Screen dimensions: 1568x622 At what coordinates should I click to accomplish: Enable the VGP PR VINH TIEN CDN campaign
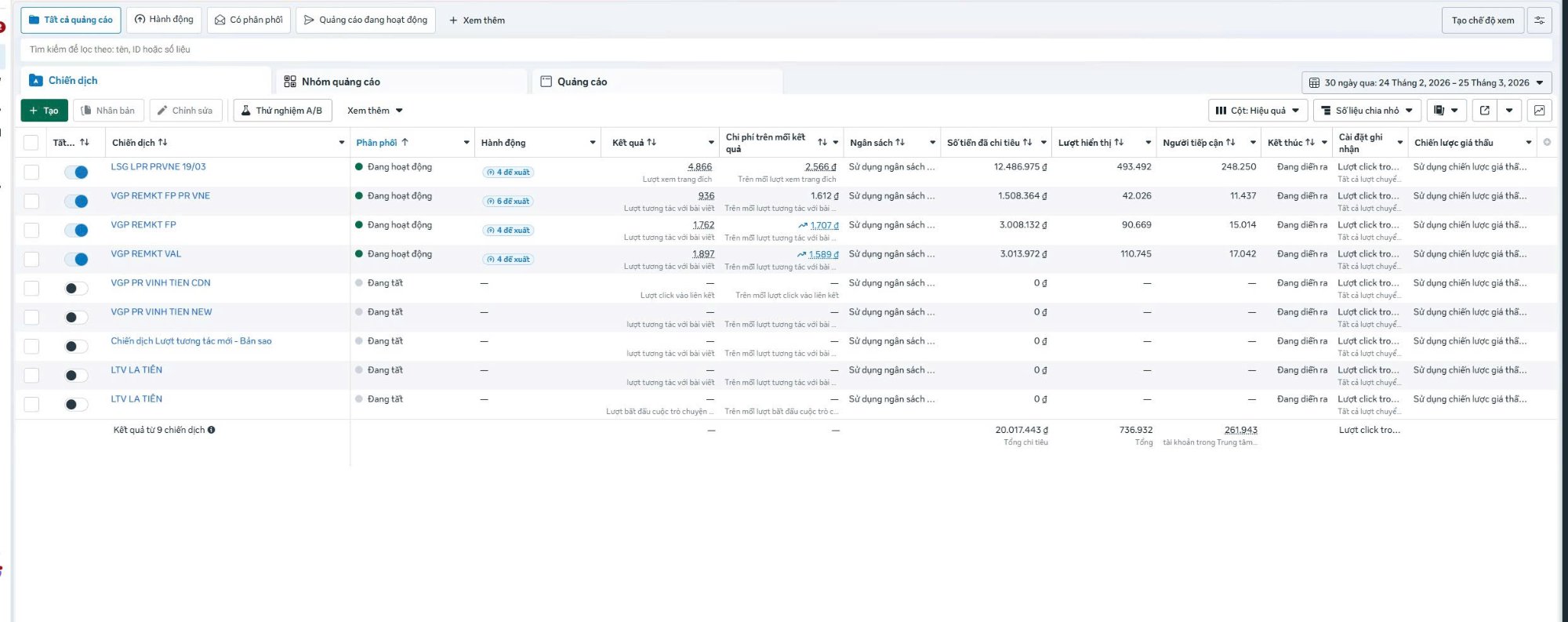76,288
